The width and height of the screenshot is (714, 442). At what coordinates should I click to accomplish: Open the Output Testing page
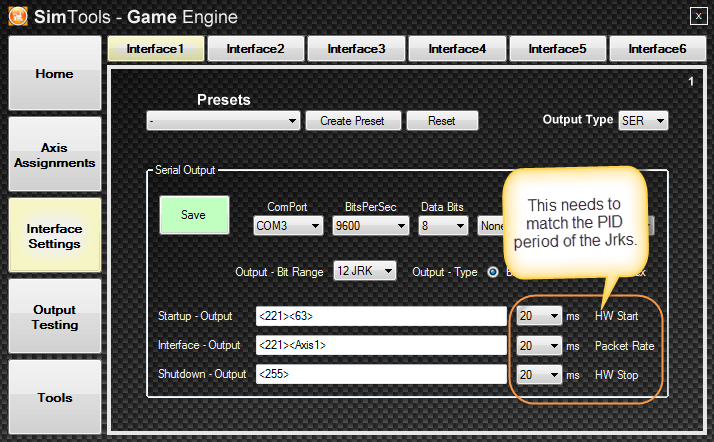(x=54, y=317)
